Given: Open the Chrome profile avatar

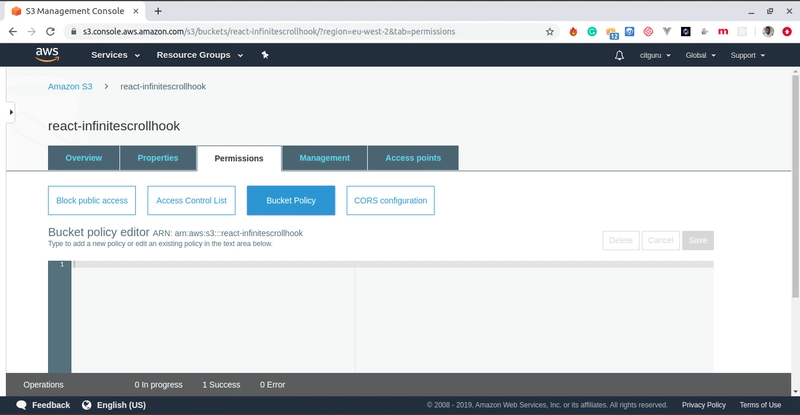Looking at the screenshot, I should coord(768,32).
